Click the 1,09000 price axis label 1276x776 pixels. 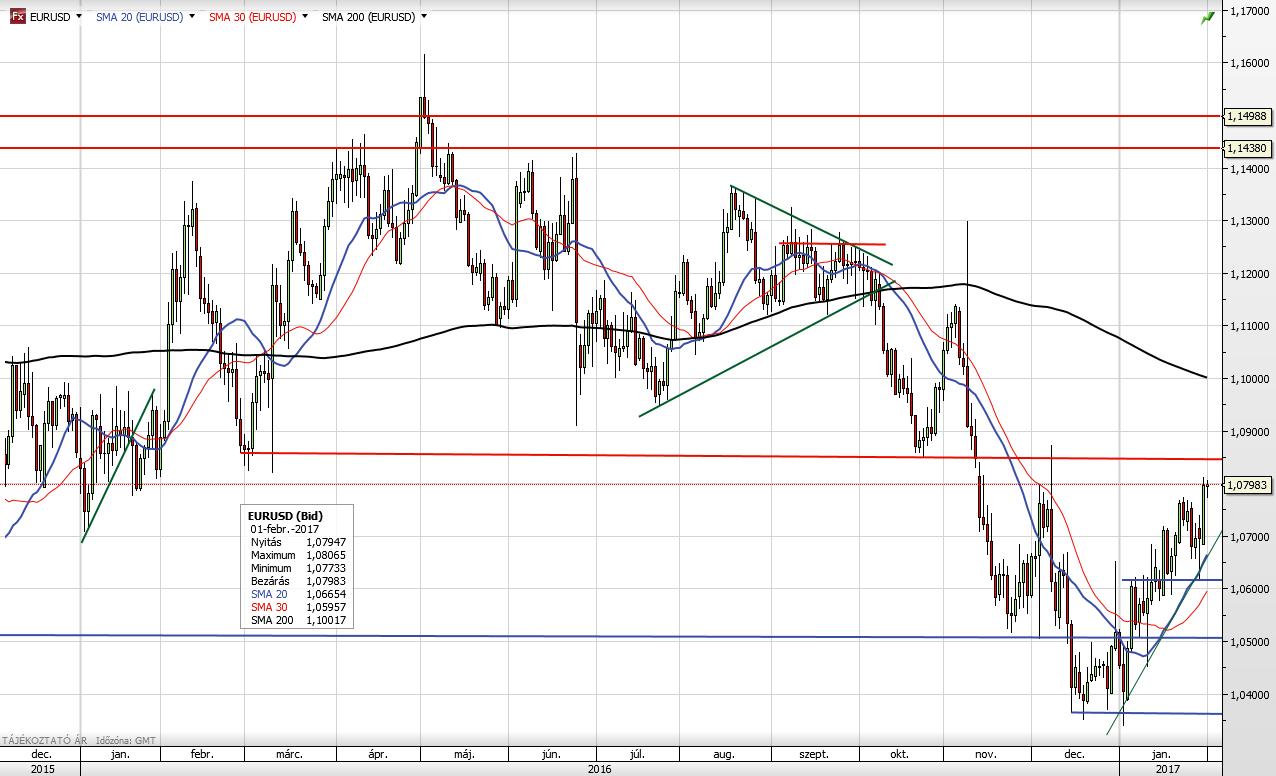click(1250, 432)
